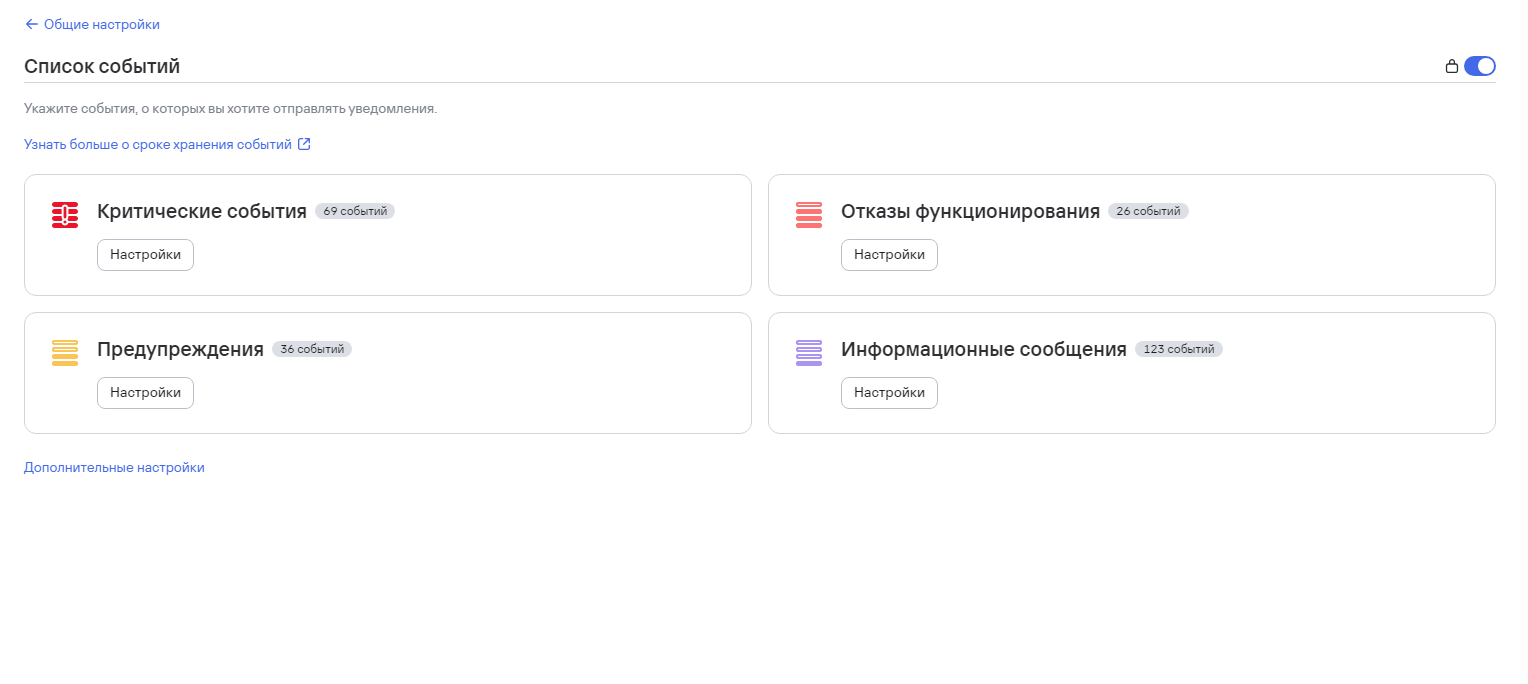Click the Список событий title
Screen dimensions: 1528x684
(102, 67)
